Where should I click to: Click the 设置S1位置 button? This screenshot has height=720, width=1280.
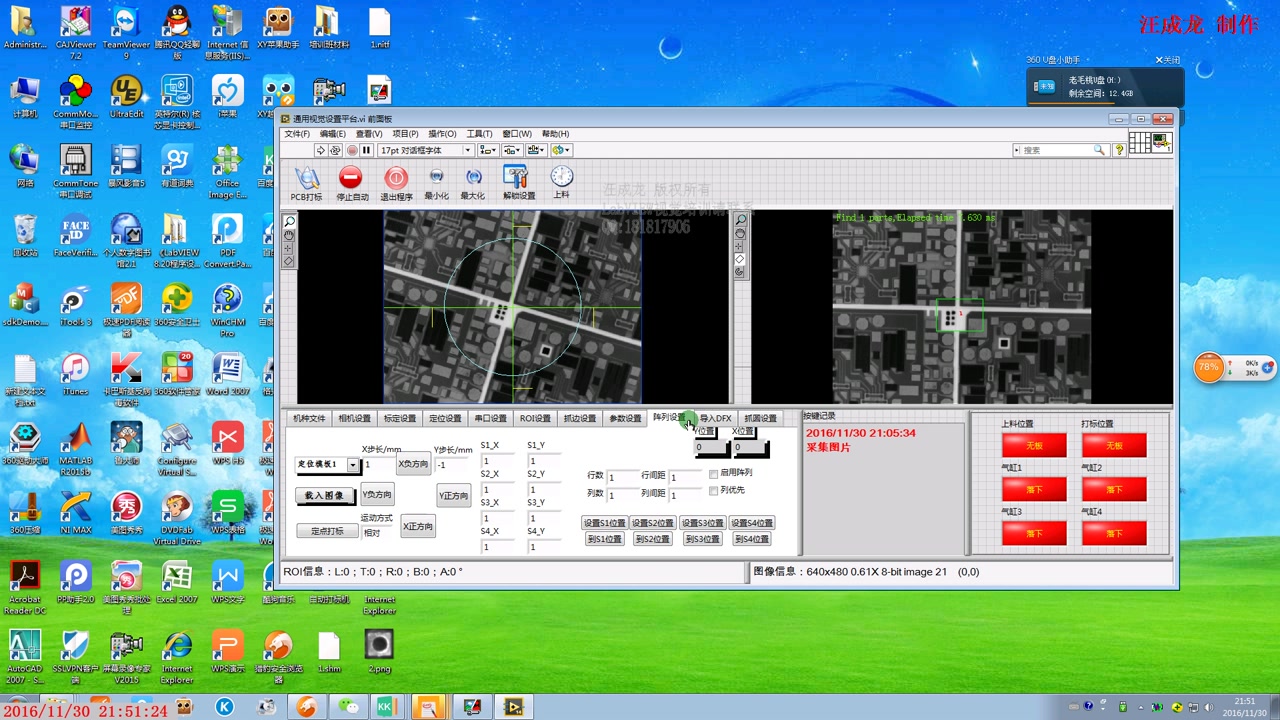(604, 523)
